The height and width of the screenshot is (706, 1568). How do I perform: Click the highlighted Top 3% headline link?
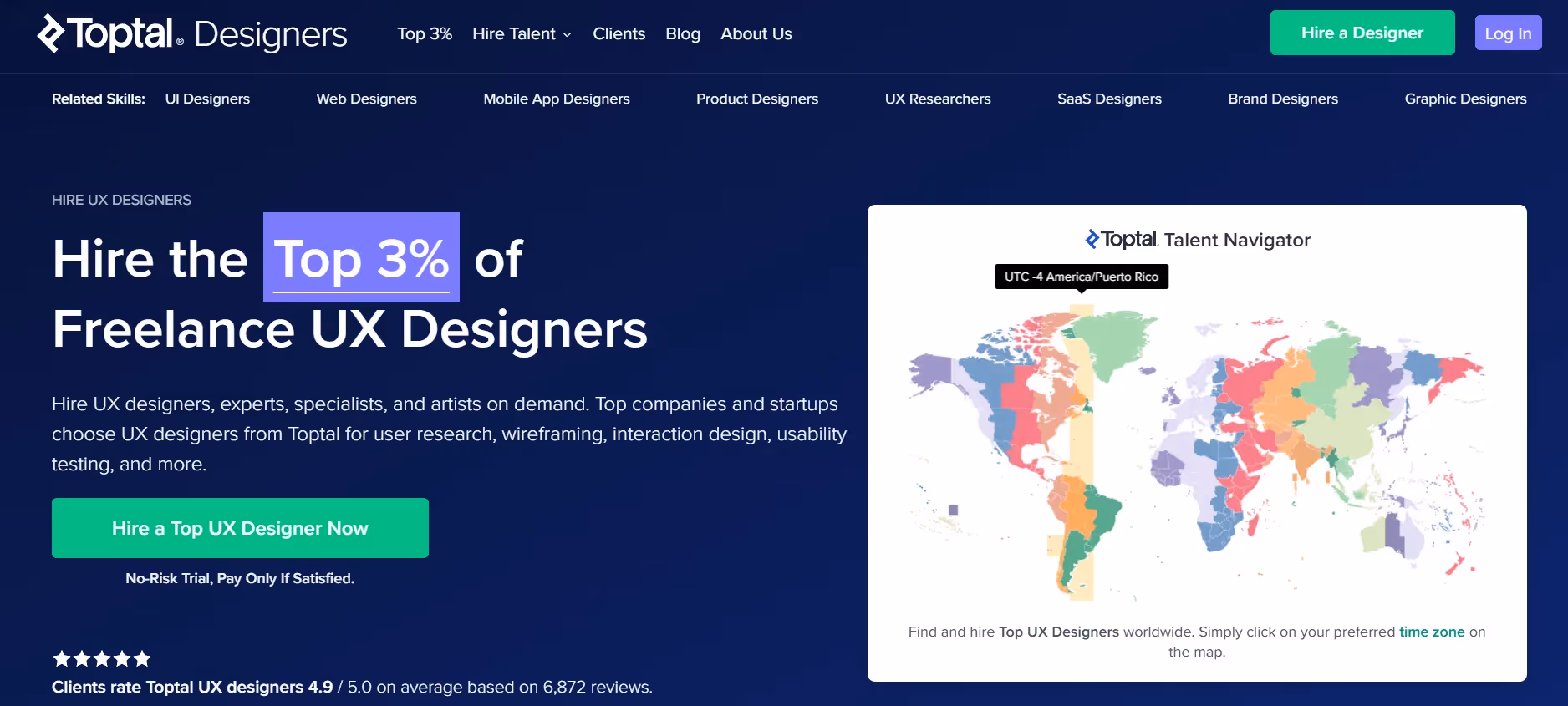(361, 258)
